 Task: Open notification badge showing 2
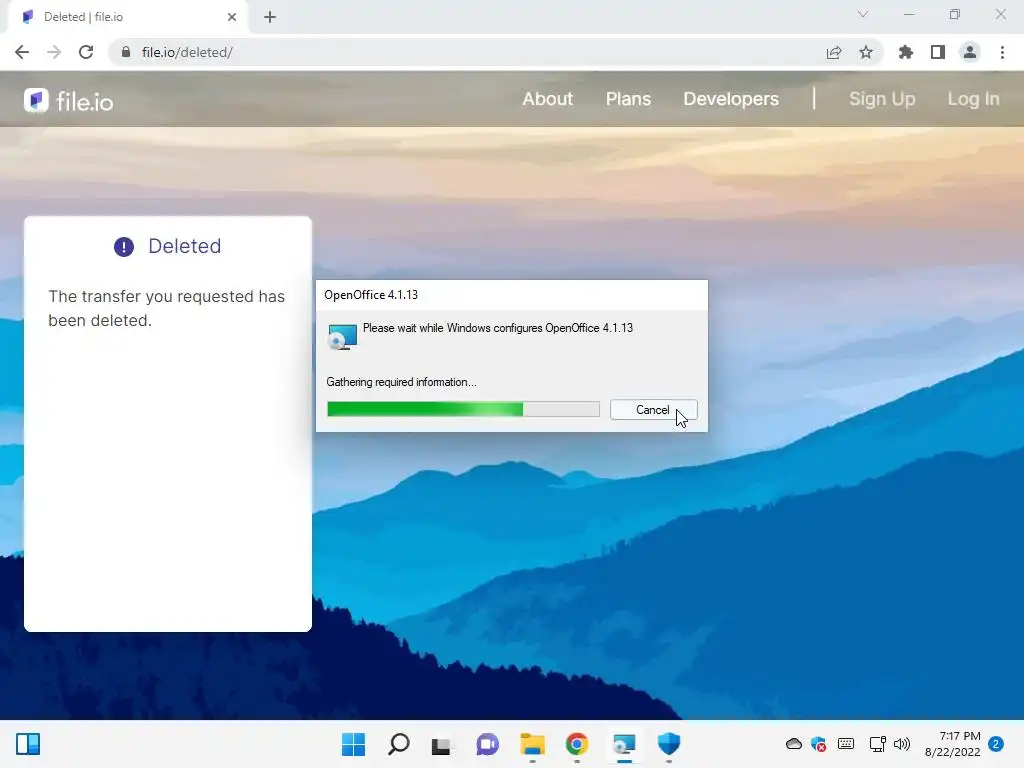[996, 744]
